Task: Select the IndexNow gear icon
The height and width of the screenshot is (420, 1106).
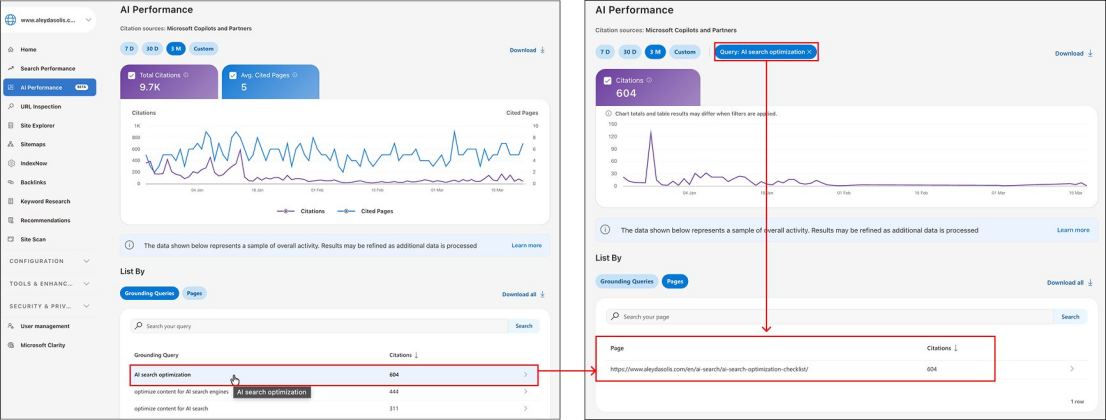Action: point(11,163)
